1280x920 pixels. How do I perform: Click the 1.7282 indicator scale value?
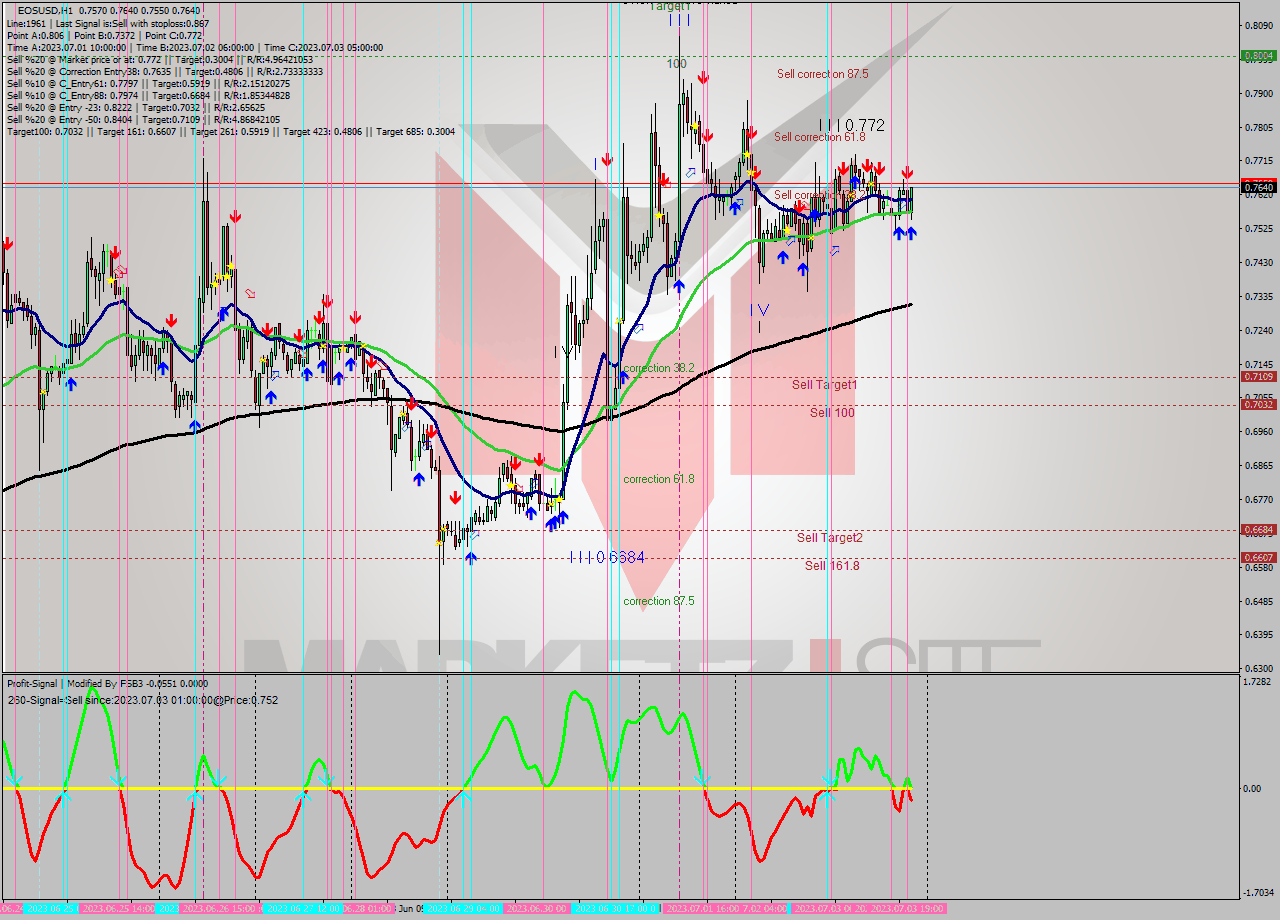tap(1259, 681)
